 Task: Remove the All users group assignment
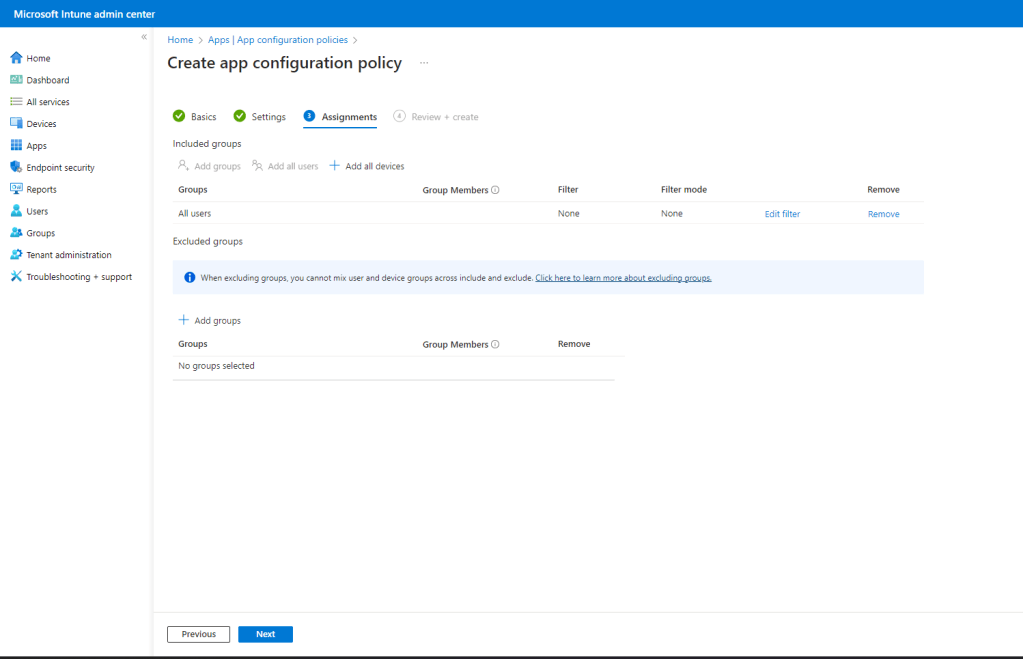click(x=883, y=214)
